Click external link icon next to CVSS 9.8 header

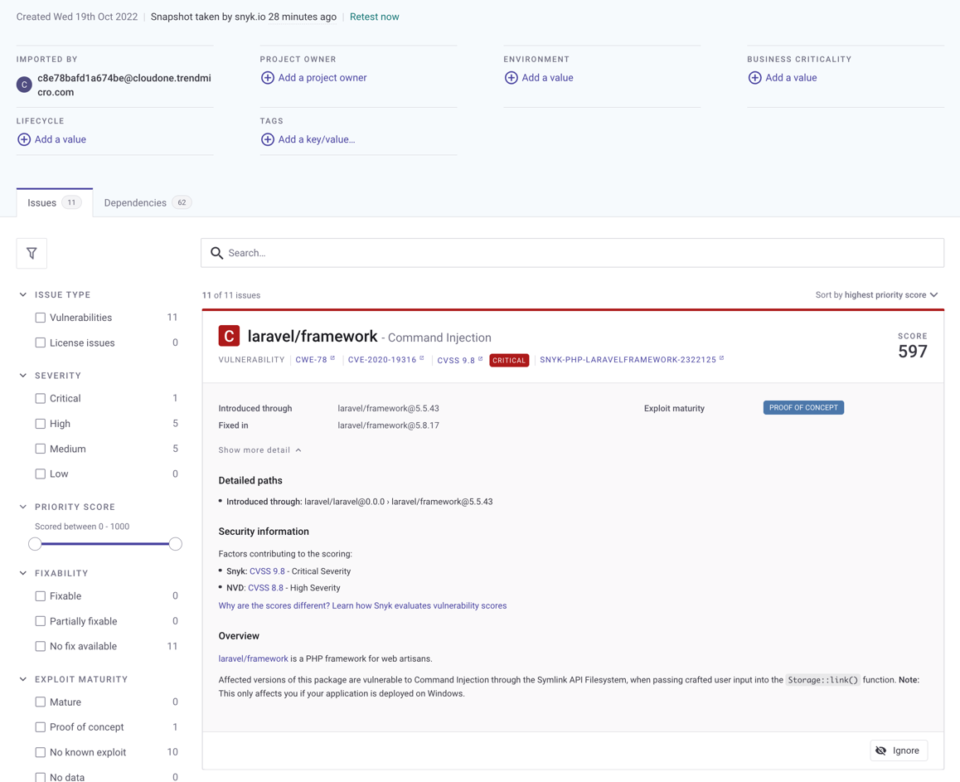tap(481, 359)
